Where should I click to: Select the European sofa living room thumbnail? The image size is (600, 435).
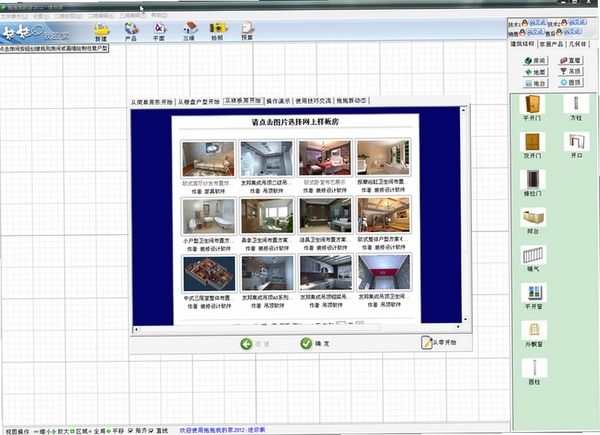point(208,159)
